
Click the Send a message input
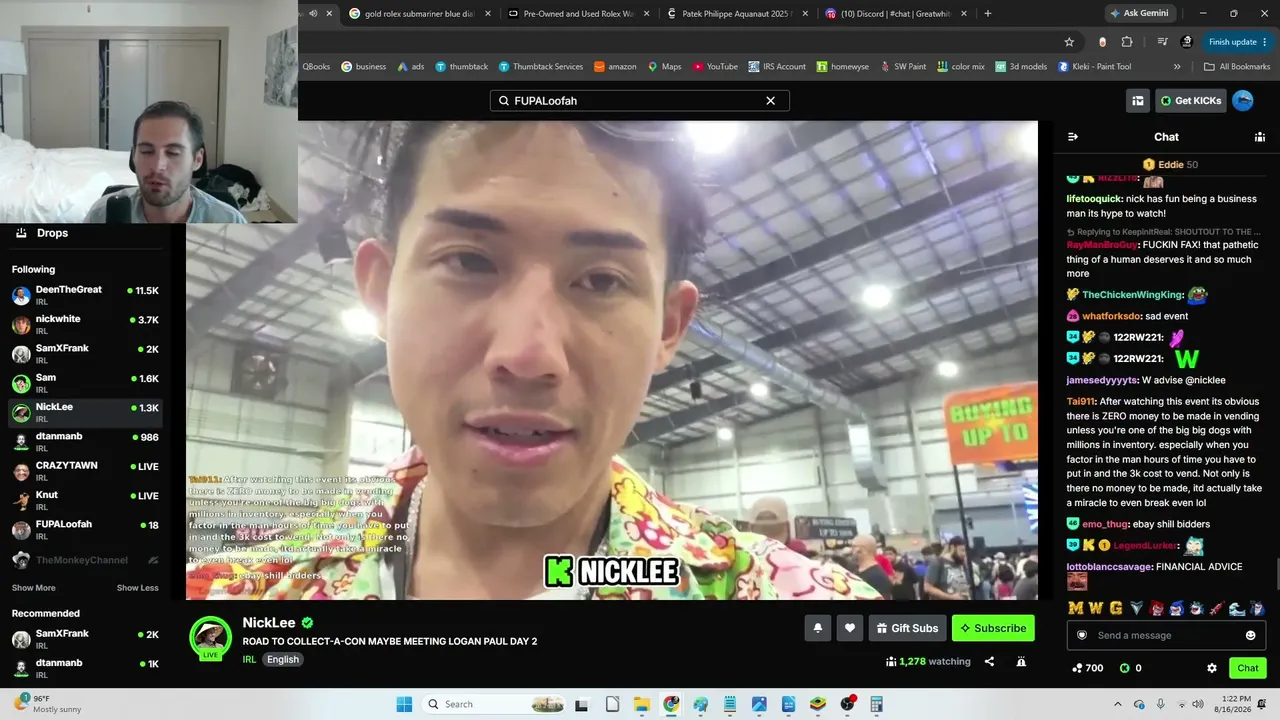click(x=1165, y=635)
